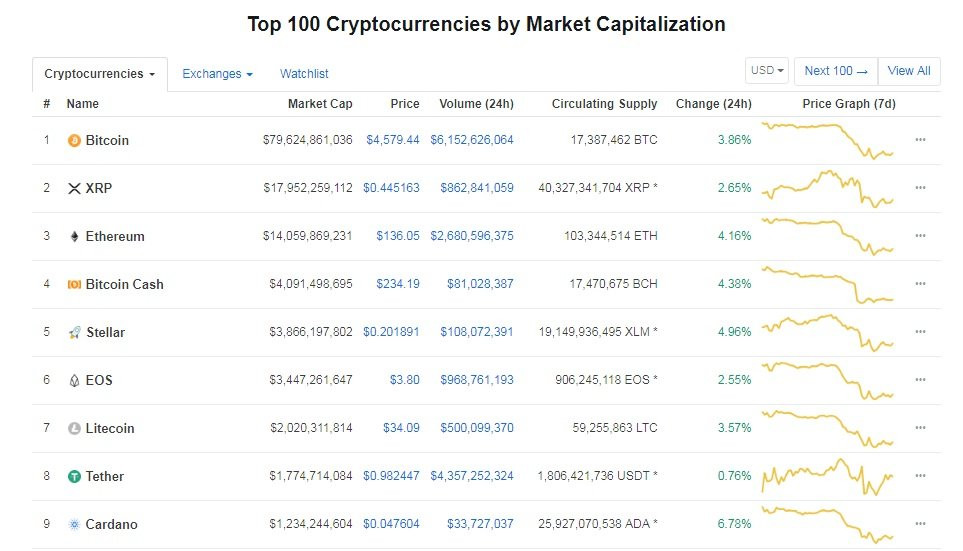Sort table by Market Cap column header
Viewport: 963px width, 551px height.
320,104
